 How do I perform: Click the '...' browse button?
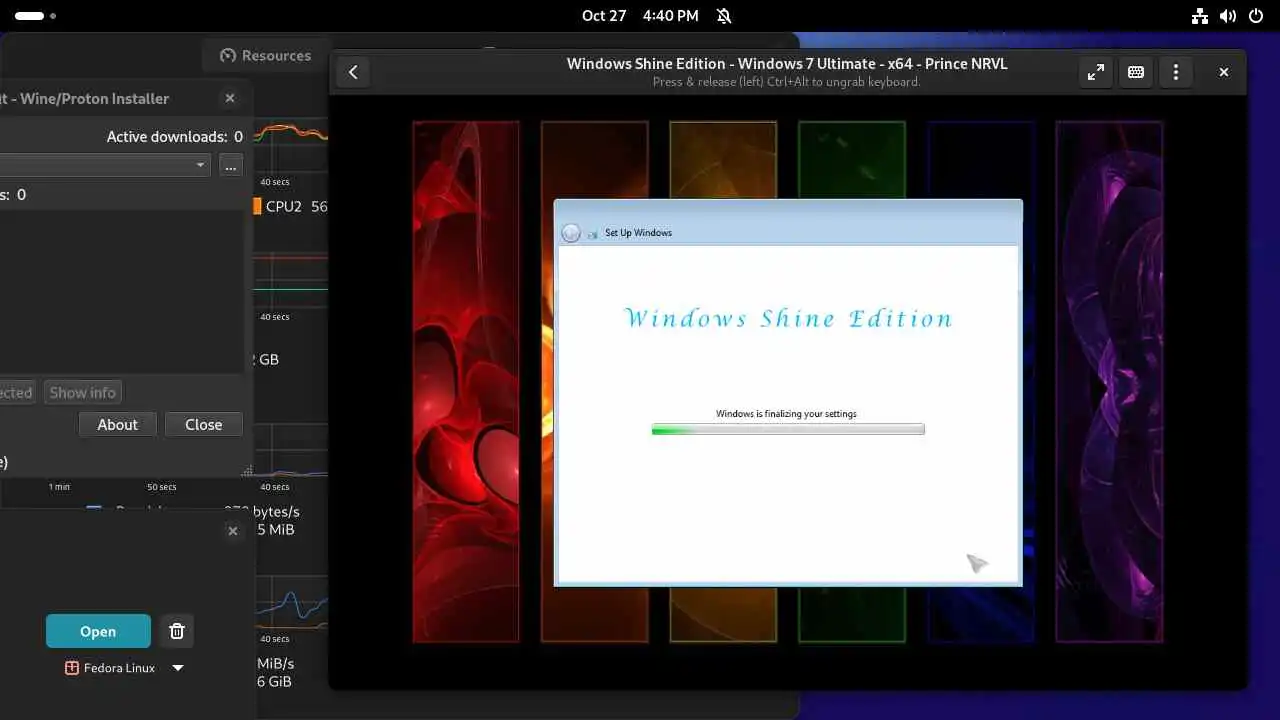[x=231, y=165]
